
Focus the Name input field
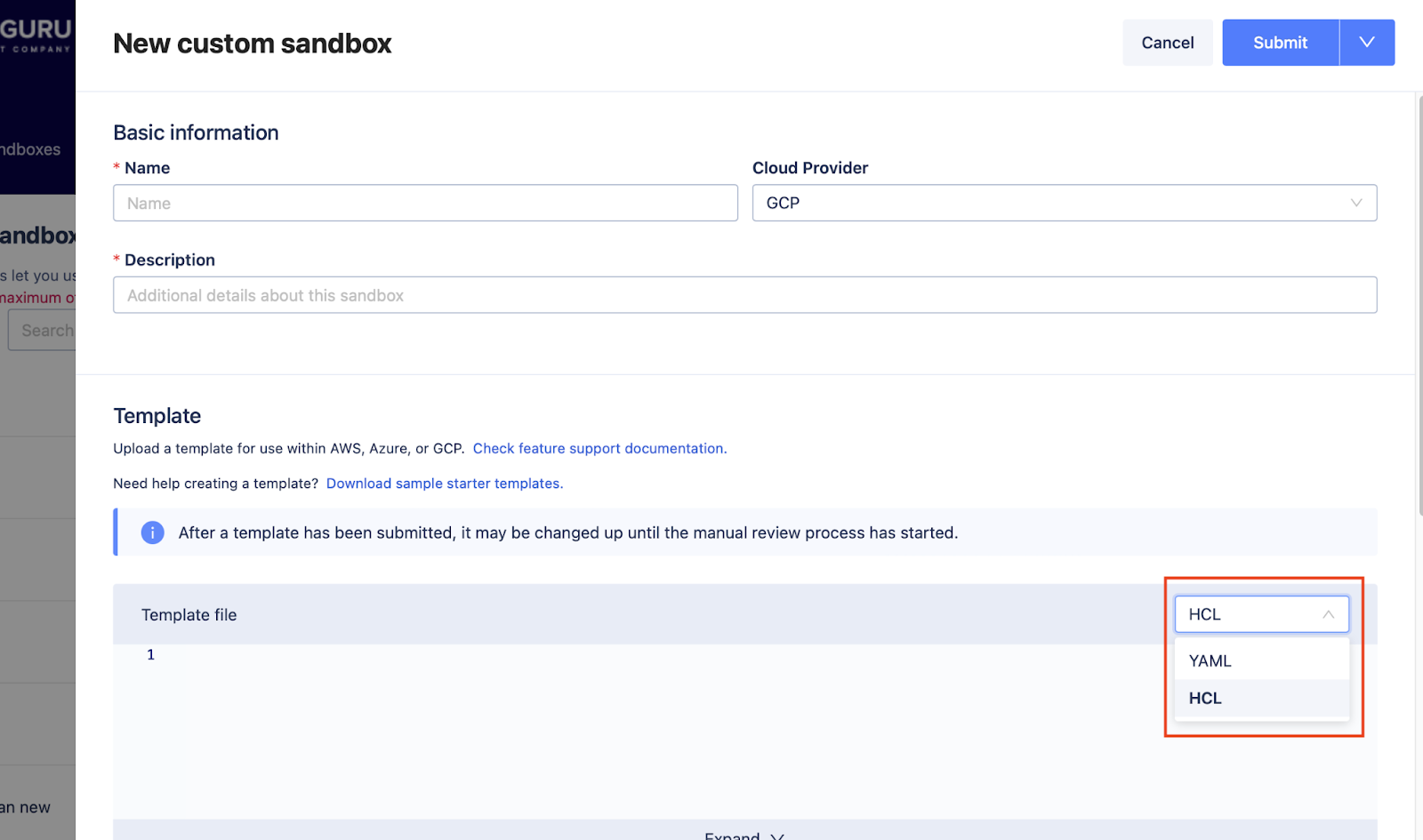tap(425, 203)
